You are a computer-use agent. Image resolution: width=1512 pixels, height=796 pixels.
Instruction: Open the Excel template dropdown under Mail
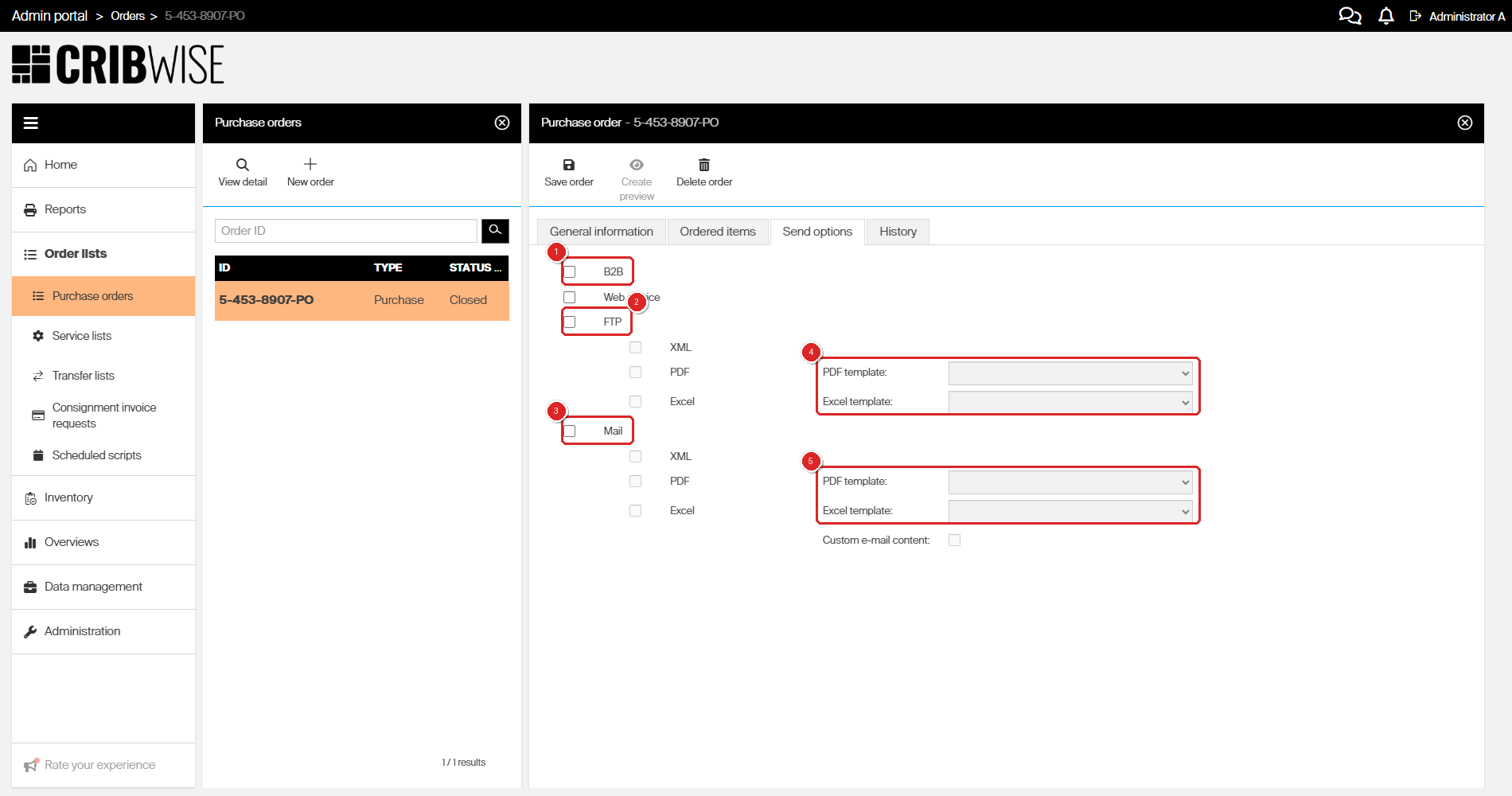tap(1070, 511)
